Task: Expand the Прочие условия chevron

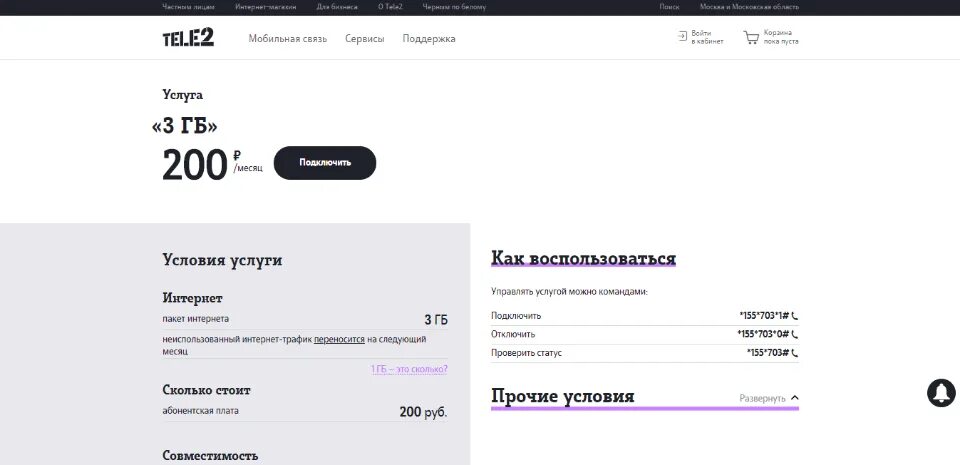Action: click(795, 398)
